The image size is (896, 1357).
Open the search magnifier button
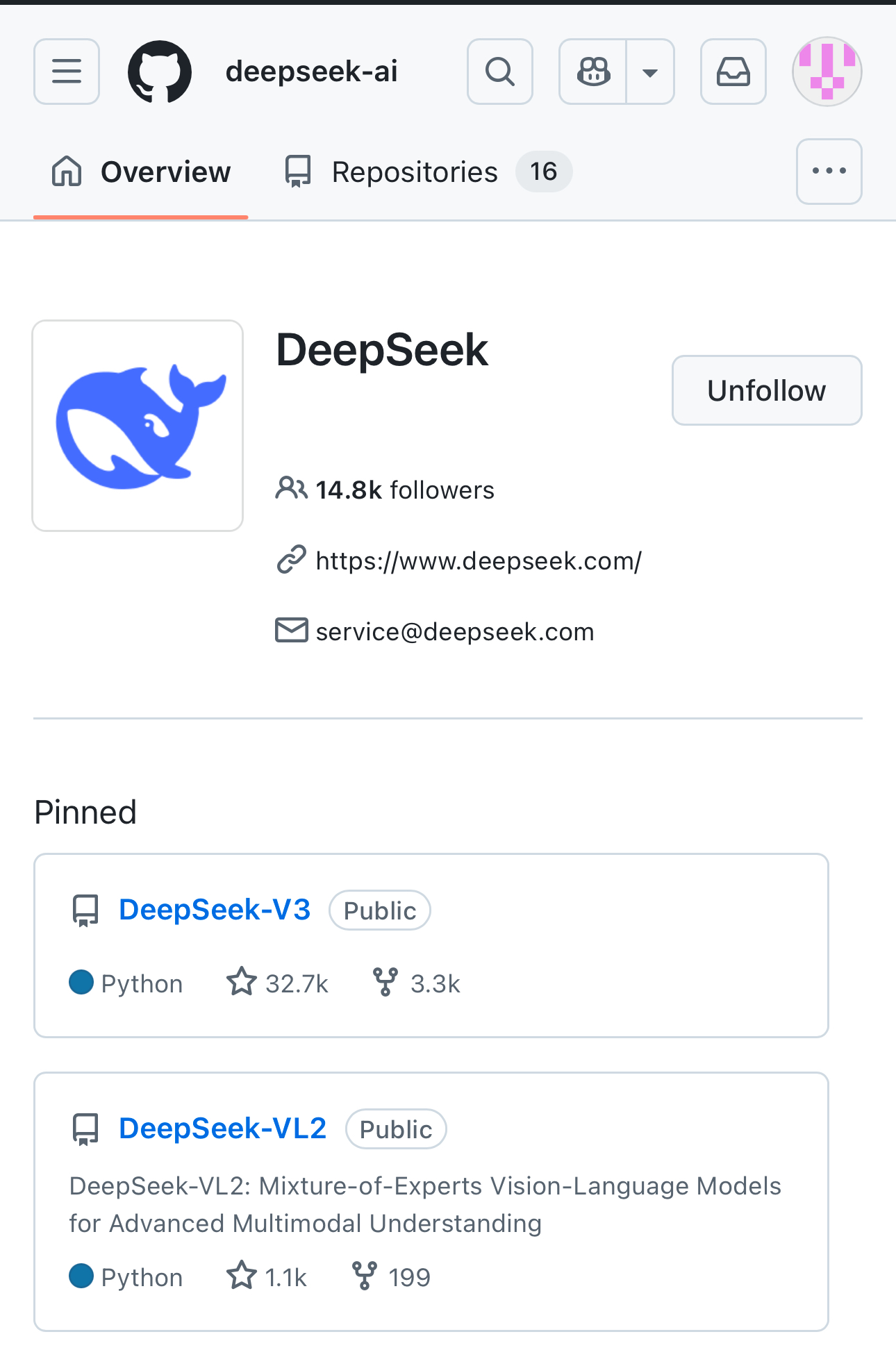(x=500, y=72)
